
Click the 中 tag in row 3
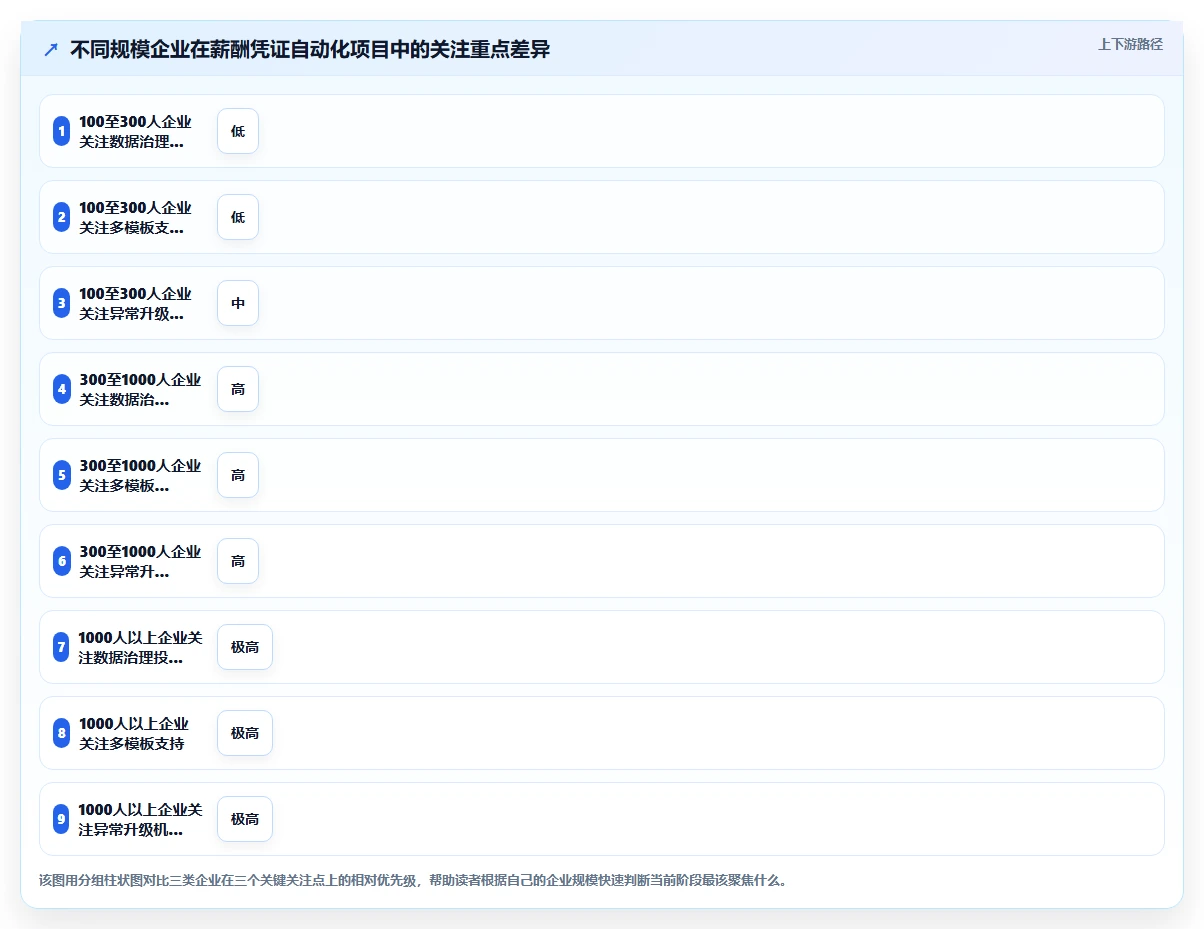pyautogui.click(x=238, y=303)
